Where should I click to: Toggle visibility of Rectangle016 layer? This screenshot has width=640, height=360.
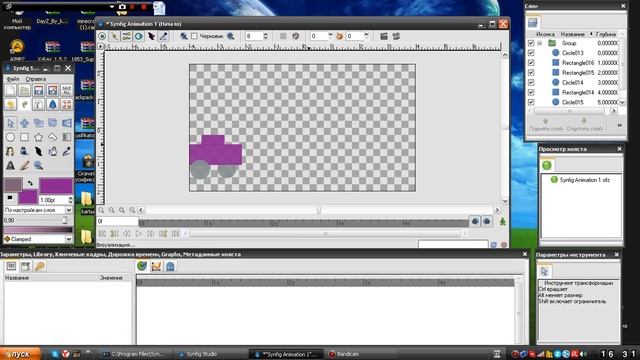pyautogui.click(x=531, y=63)
